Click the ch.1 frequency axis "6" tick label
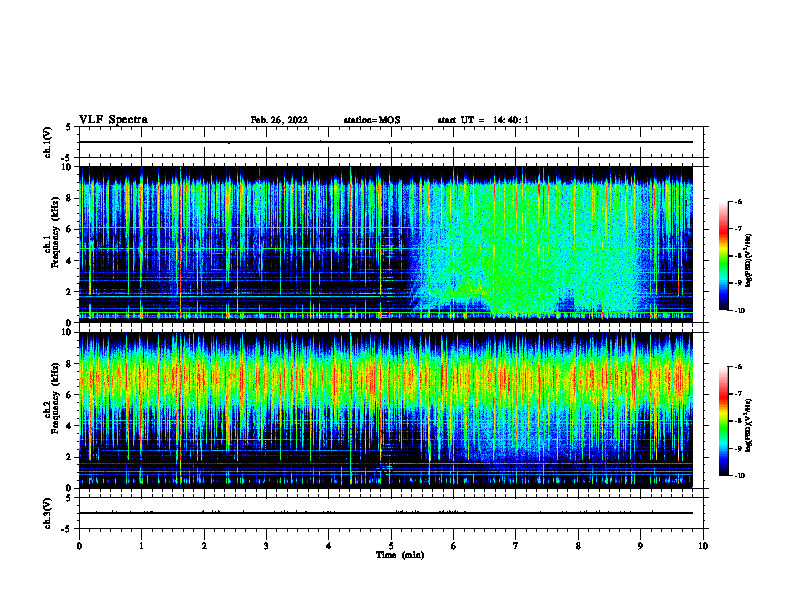This screenshot has width=792, height=612. click(69, 229)
